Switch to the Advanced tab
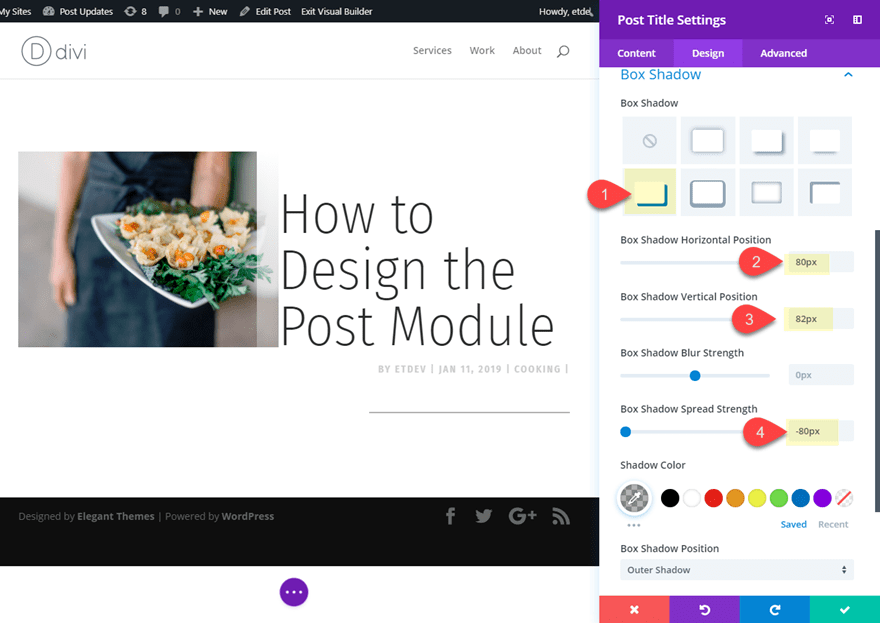The height and width of the screenshot is (623, 880). click(783, 53)
